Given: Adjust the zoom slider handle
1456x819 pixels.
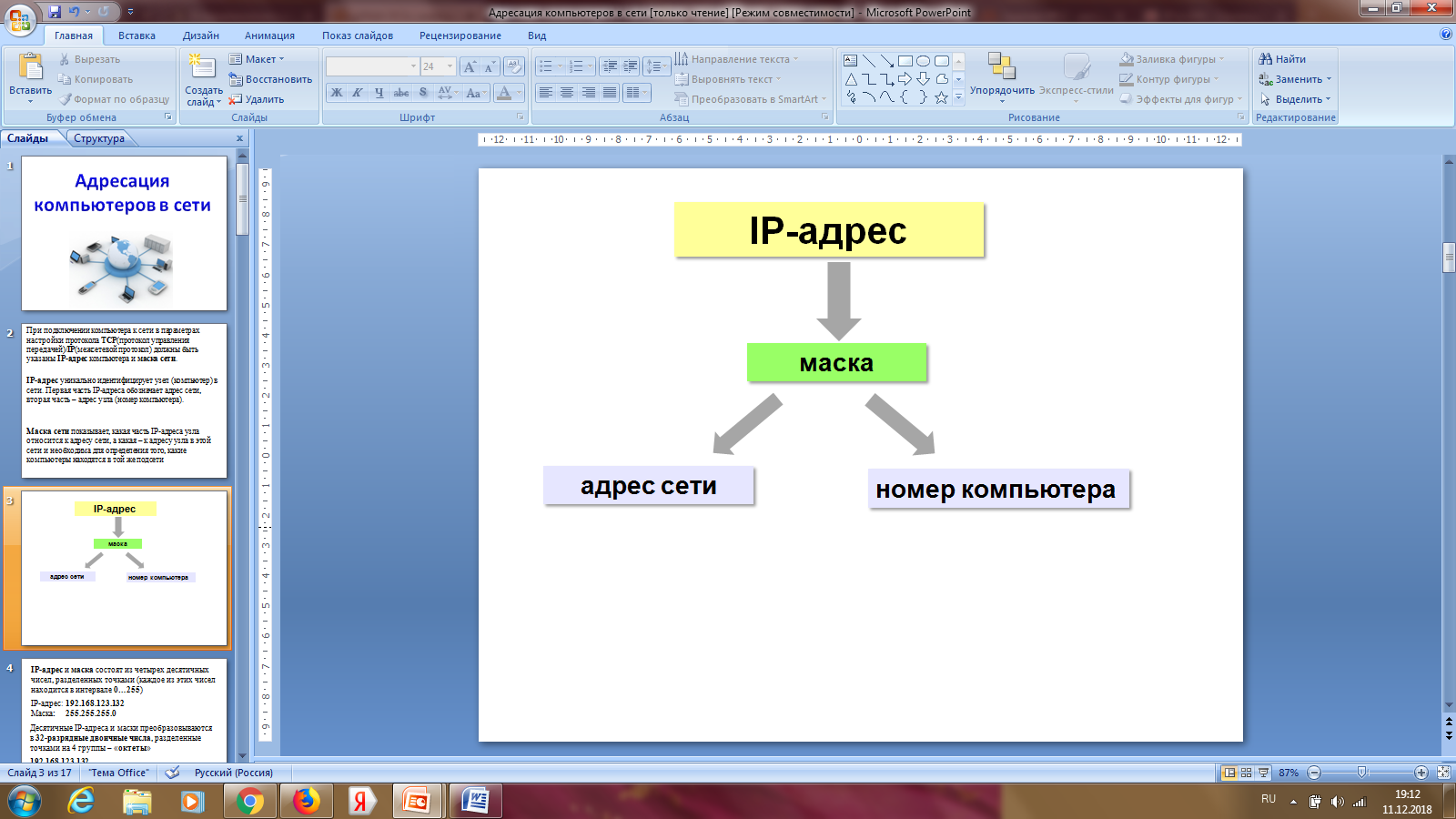Looking at the screenshot, I should click(x=1362, y=773).
